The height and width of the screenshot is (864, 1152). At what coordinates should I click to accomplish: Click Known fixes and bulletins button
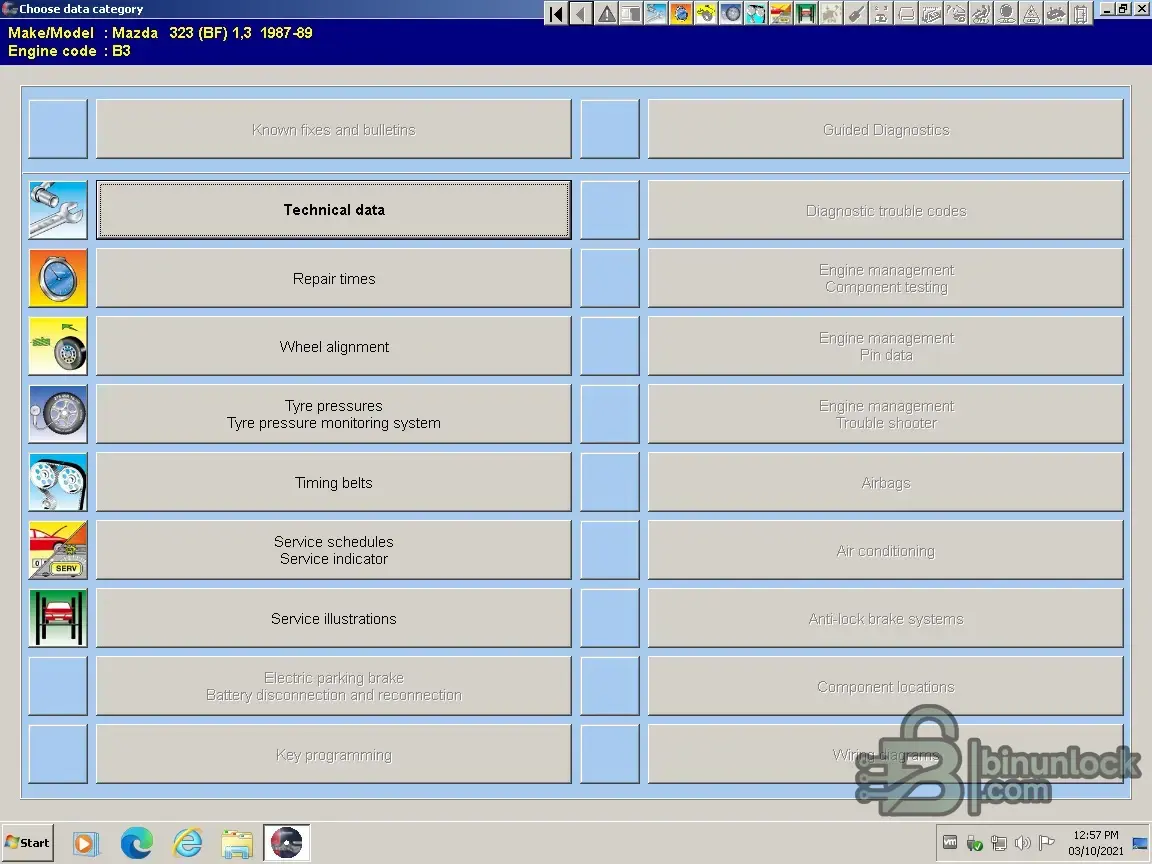(x=334, y=129)
